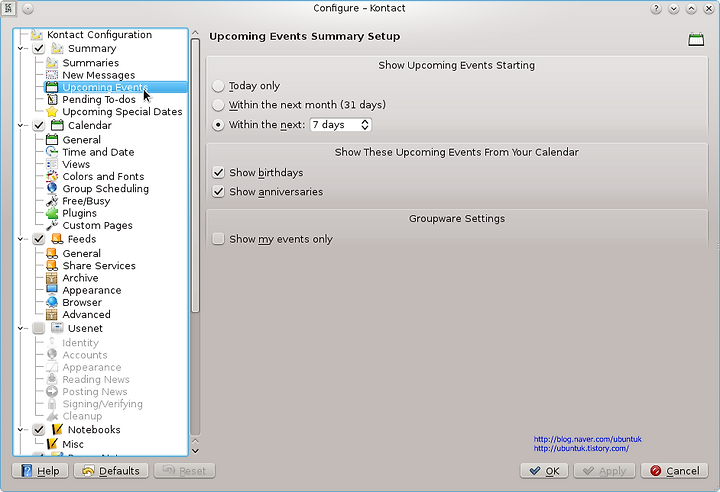
Task: Confirm with the OK button
Action: tap(544, 471)
